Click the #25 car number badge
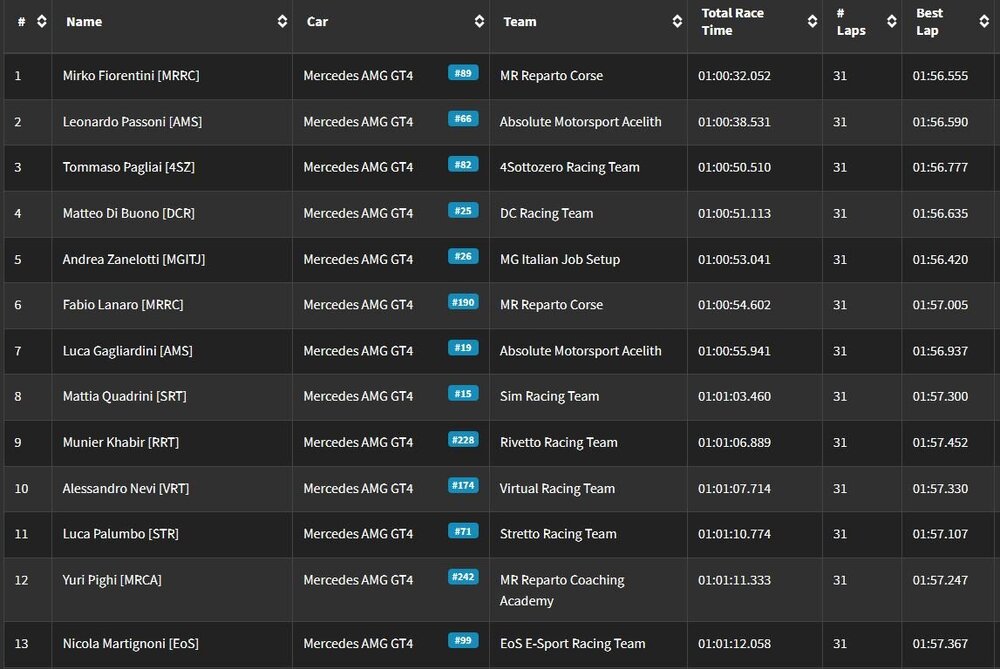The image size is (1000, 669). [x=463, y=210]
